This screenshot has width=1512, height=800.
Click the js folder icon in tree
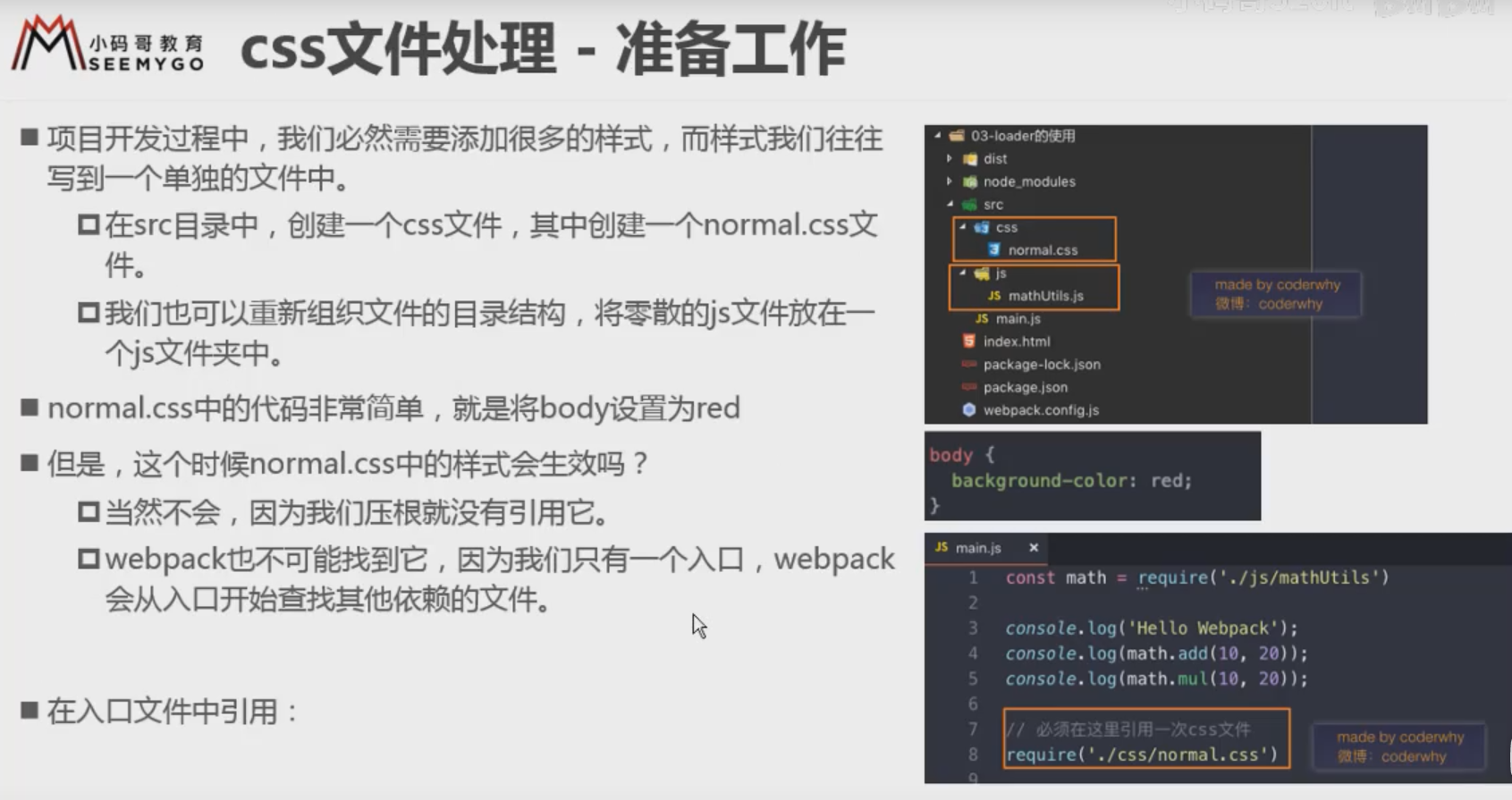pos(982,274)
